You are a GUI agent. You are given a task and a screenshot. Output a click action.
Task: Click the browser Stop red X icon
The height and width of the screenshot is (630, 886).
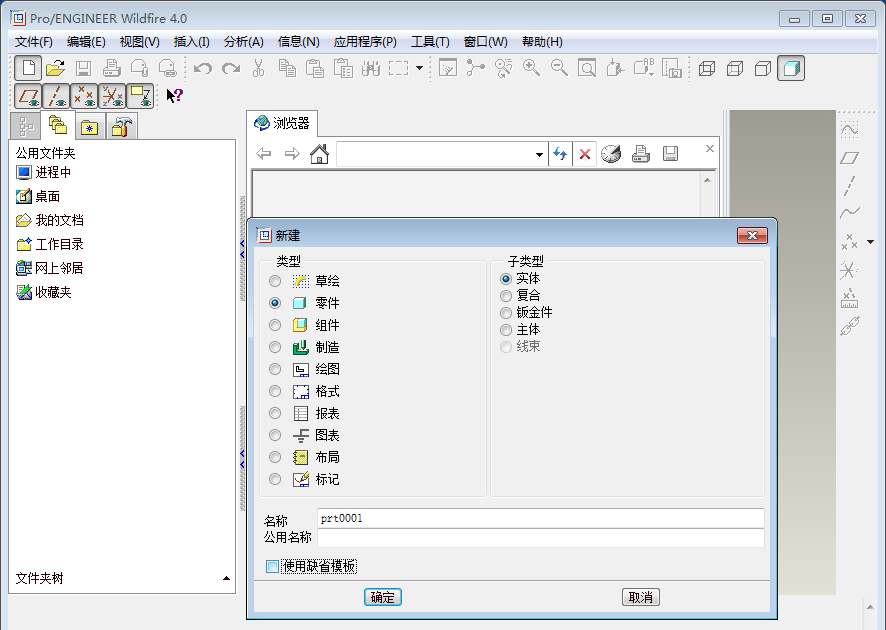click(585, 154)
